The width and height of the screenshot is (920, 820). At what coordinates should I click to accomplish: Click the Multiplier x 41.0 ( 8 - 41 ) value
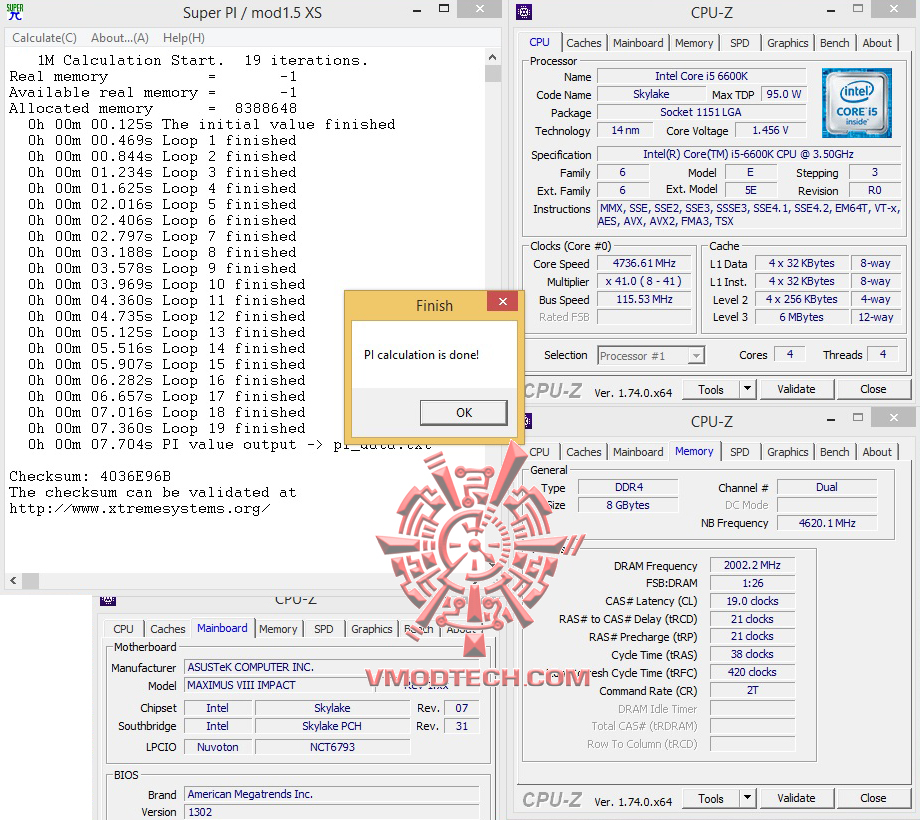point(644,282)
